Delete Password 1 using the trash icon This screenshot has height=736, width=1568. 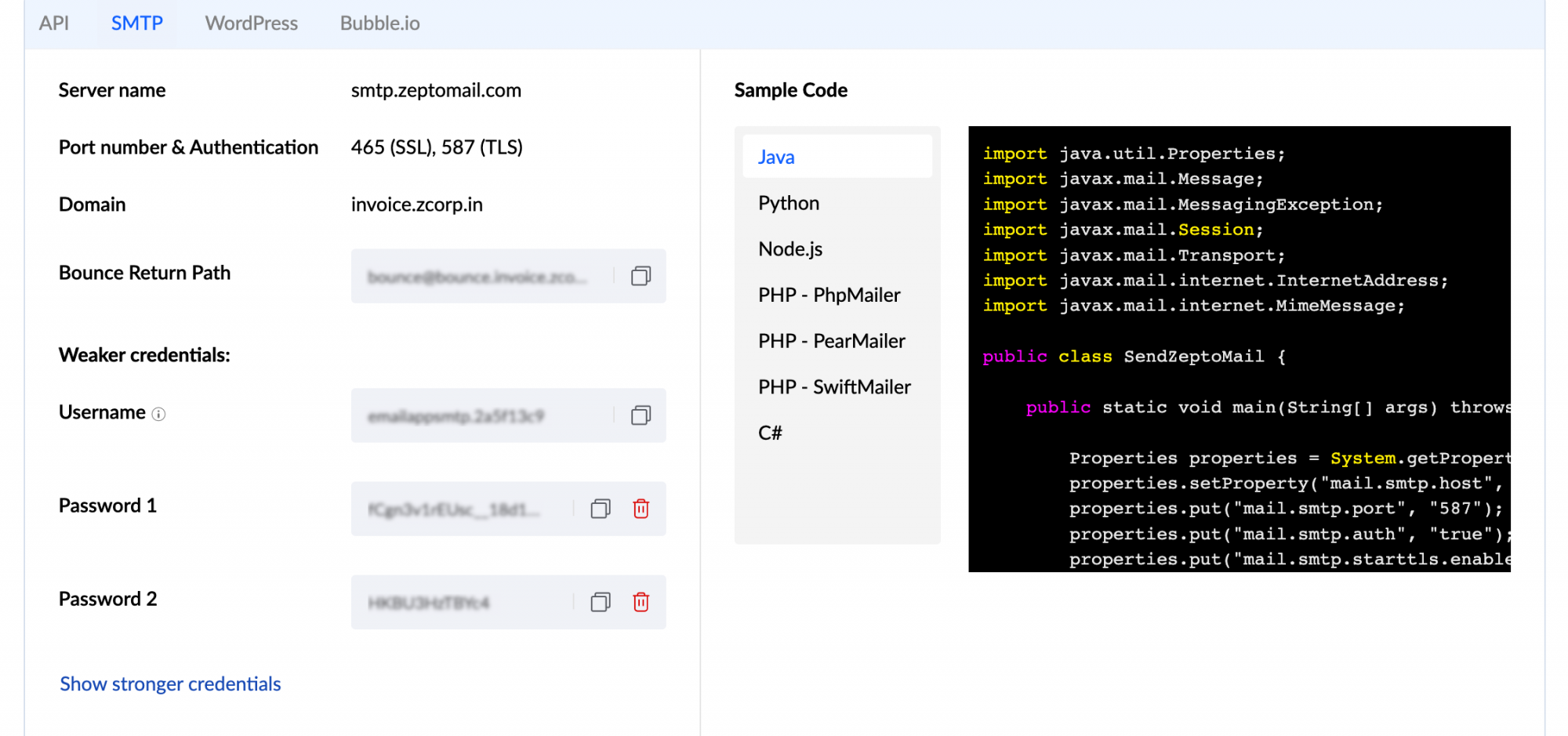pyautogui.click(x=641, y=509)
